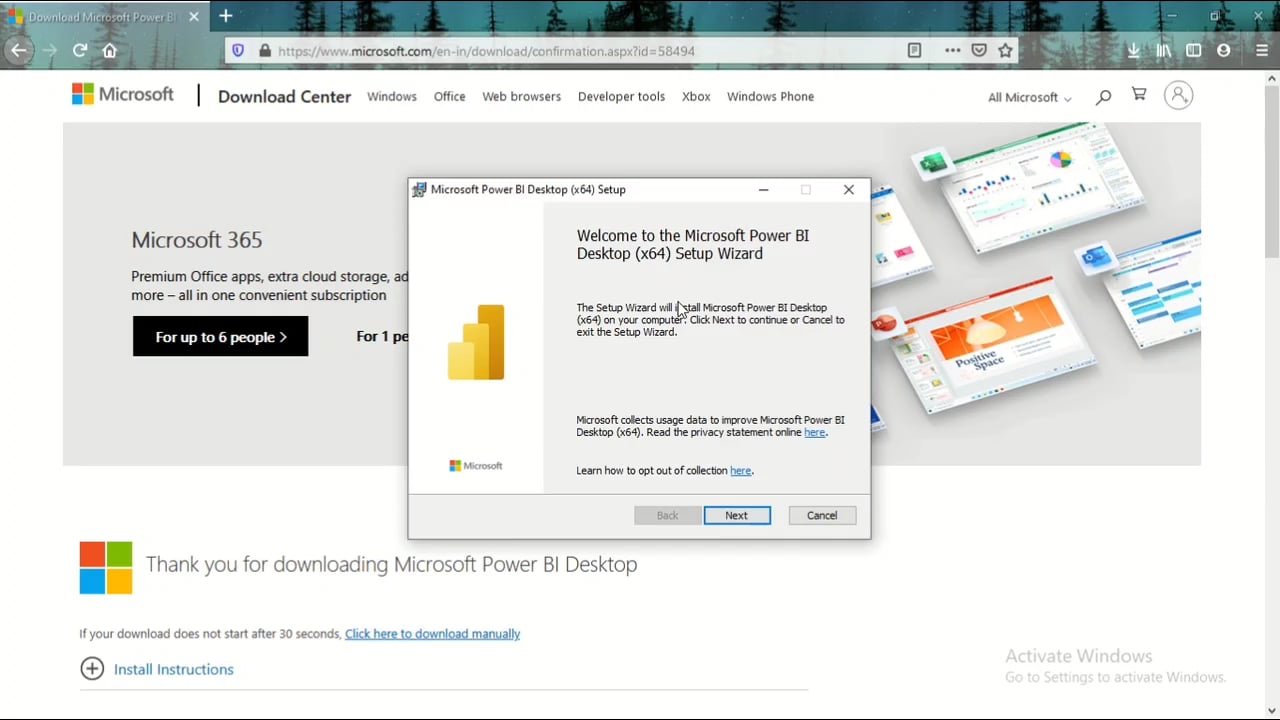Open the privacy statement 'here' link

[x=814, y=432]
